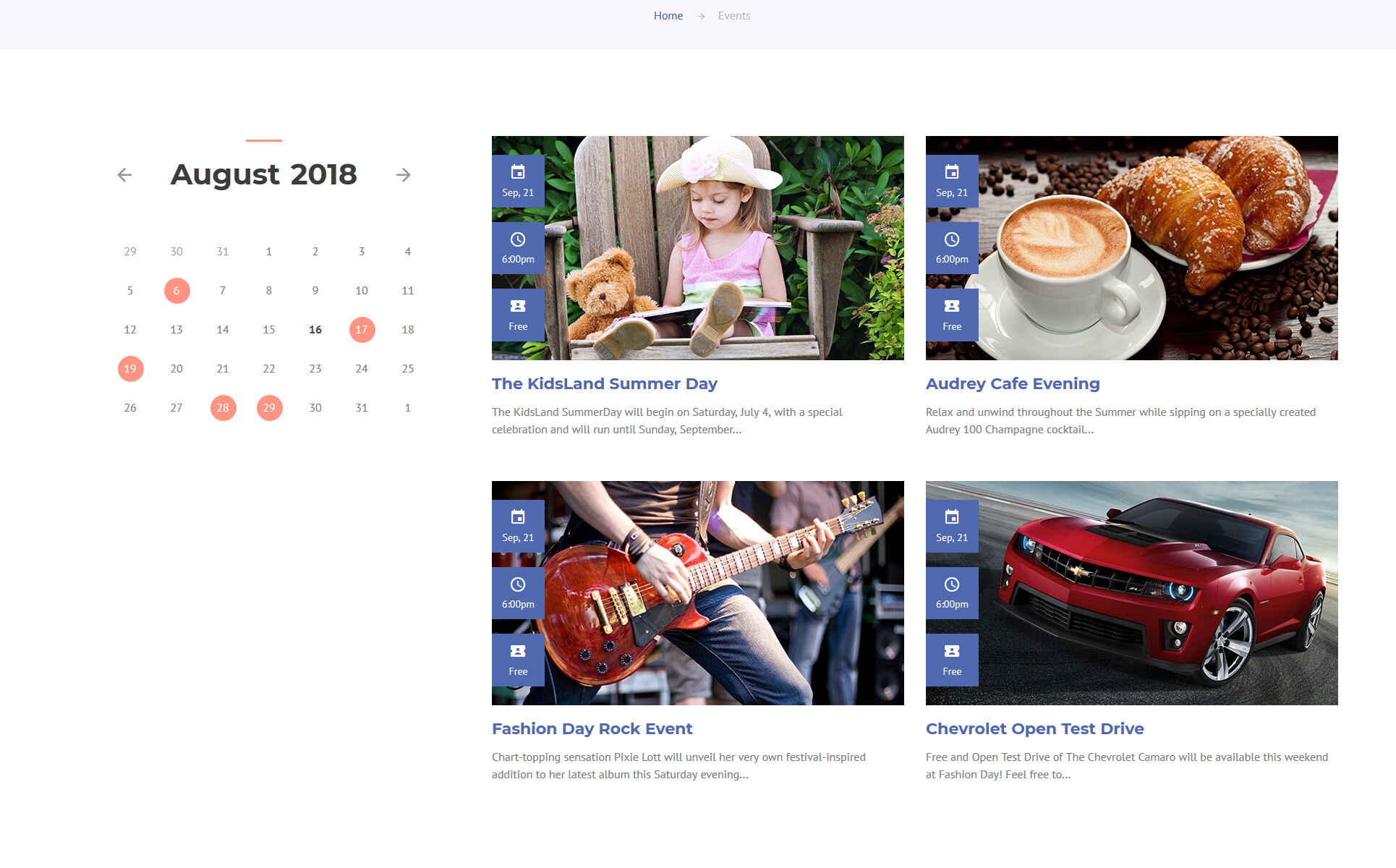Viewport: 1396px width, 868px height.
Task: Click ticket icon on KidsLand Summer Day card
Action: pos(518,306)
